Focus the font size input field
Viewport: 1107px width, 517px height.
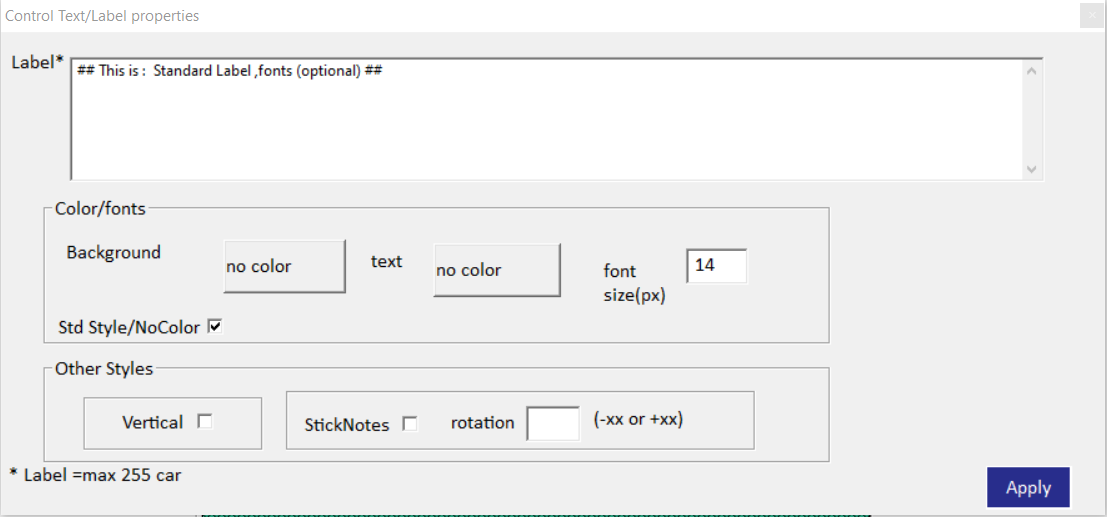(717, 266)
